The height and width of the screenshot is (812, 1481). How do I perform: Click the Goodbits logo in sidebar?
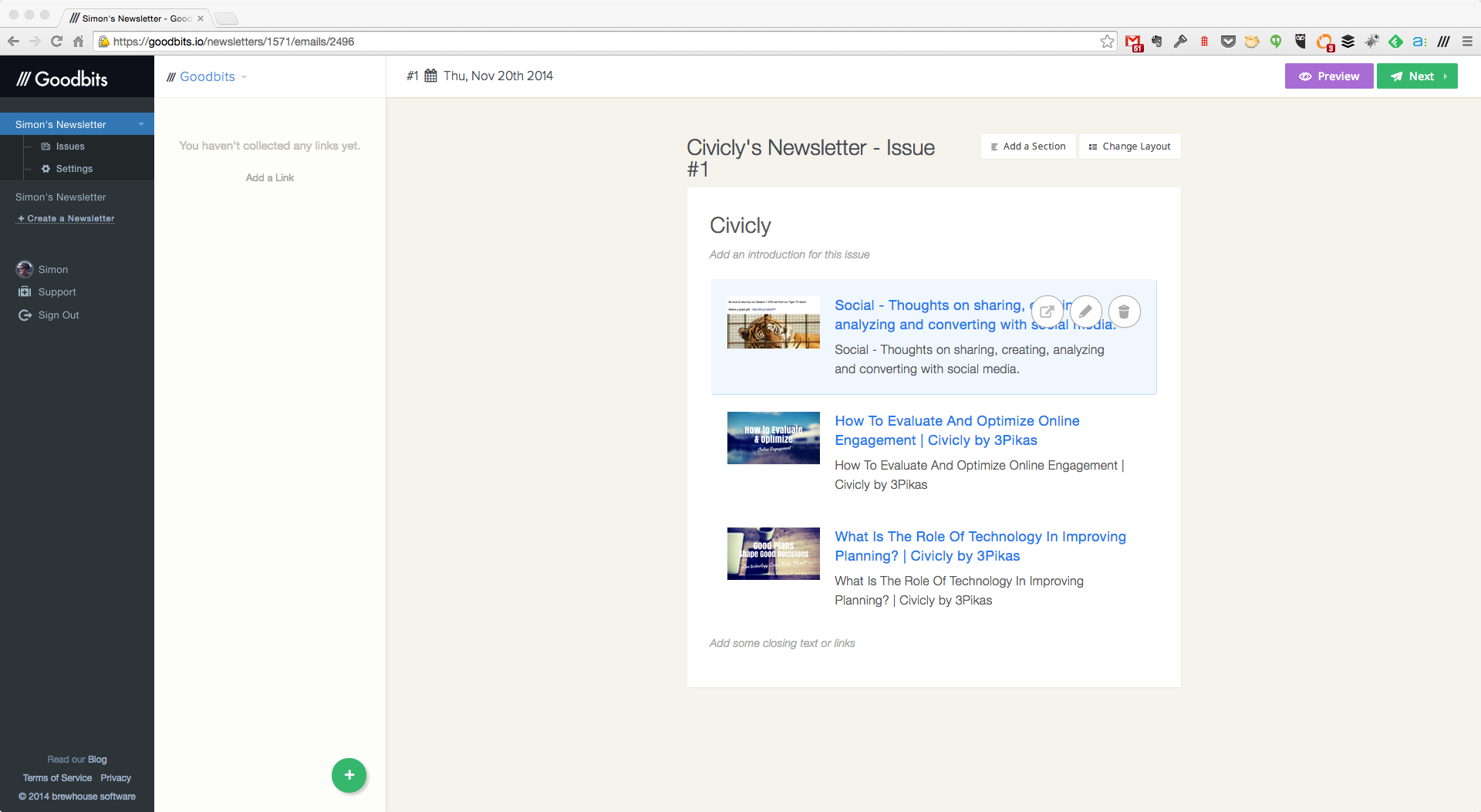[62, 79]
